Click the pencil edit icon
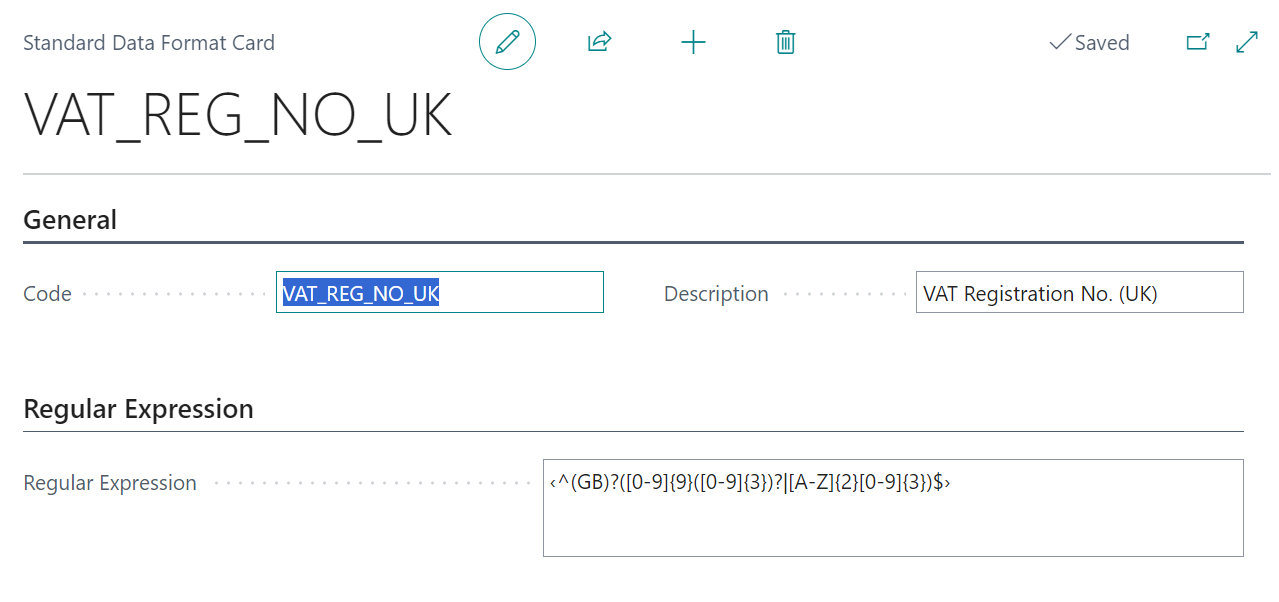This screenshot has width=1279, height=602. pyautogui.click(x=507, y=42)
